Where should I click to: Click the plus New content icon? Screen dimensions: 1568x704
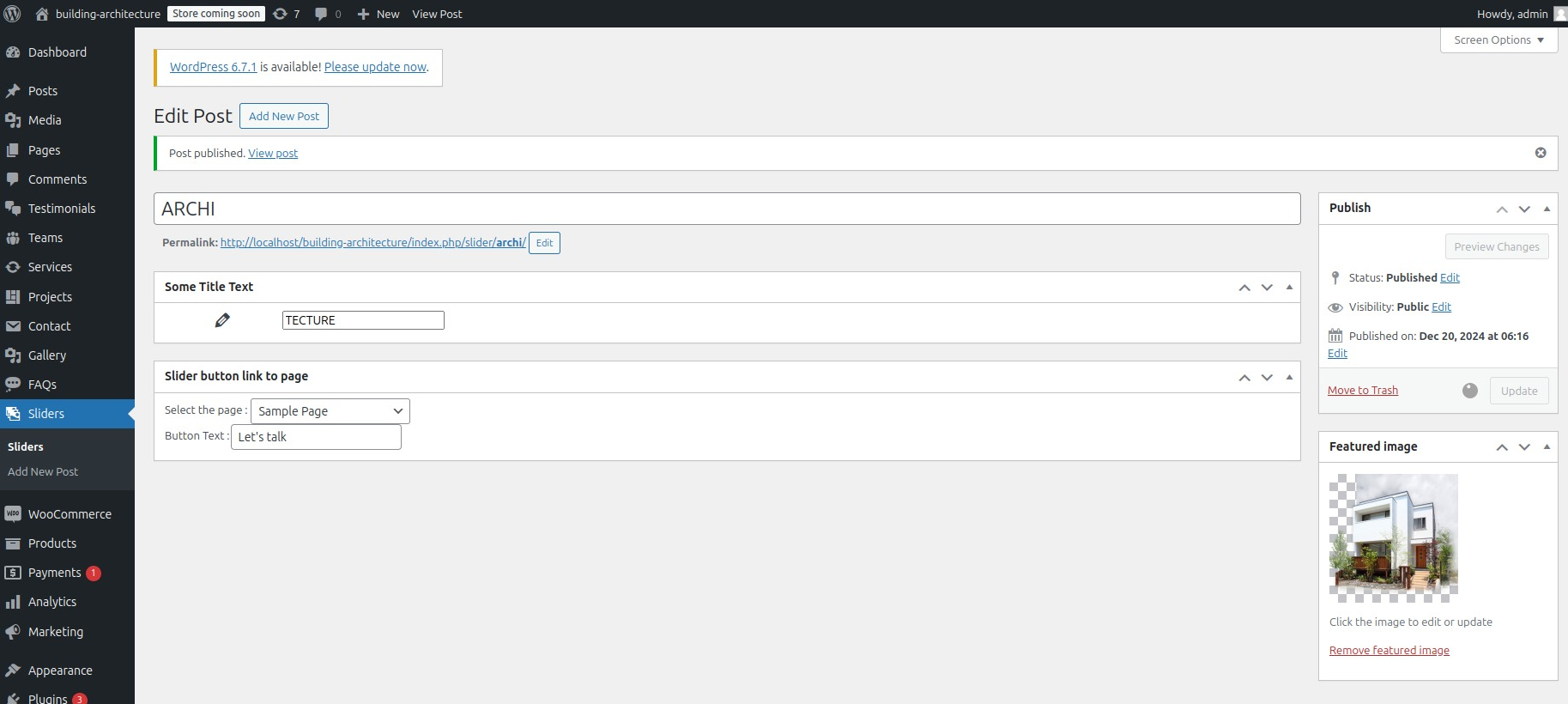click(363, 14)
